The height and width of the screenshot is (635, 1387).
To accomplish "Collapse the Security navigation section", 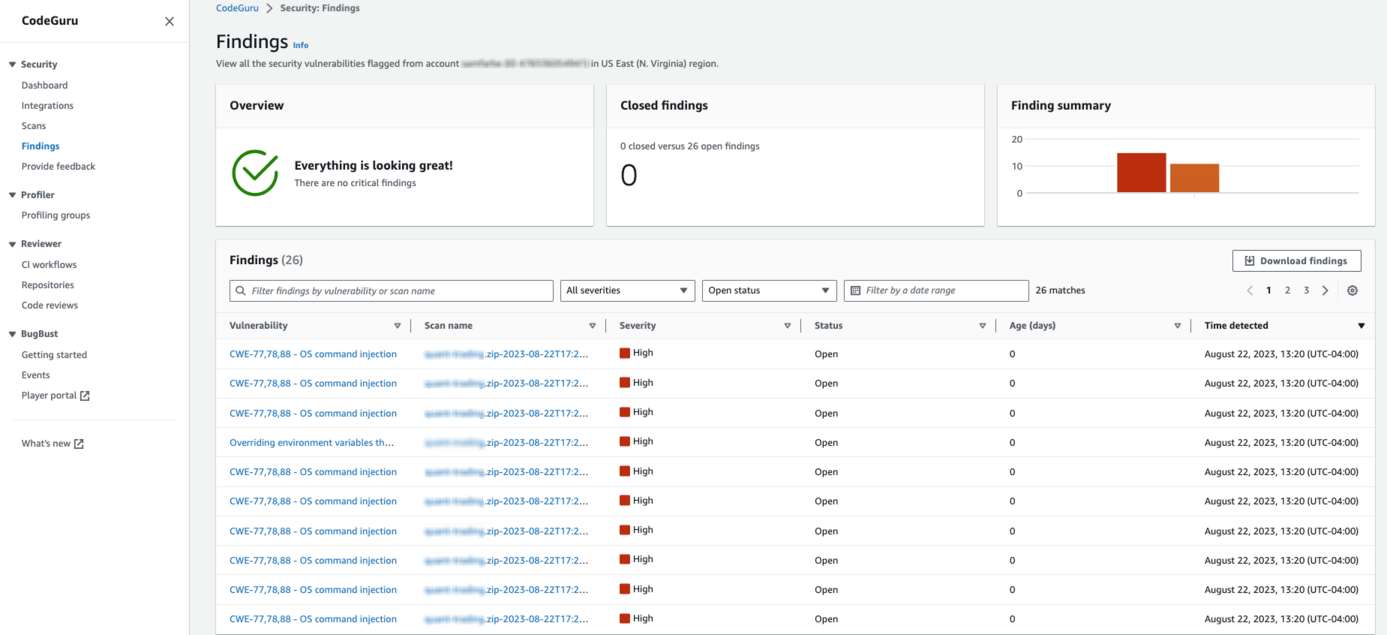I will (x=12, y=65).
